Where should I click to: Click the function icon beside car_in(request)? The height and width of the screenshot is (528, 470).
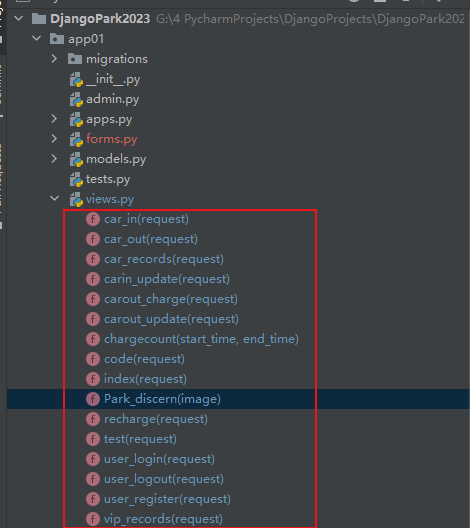(x=93, y=219)
